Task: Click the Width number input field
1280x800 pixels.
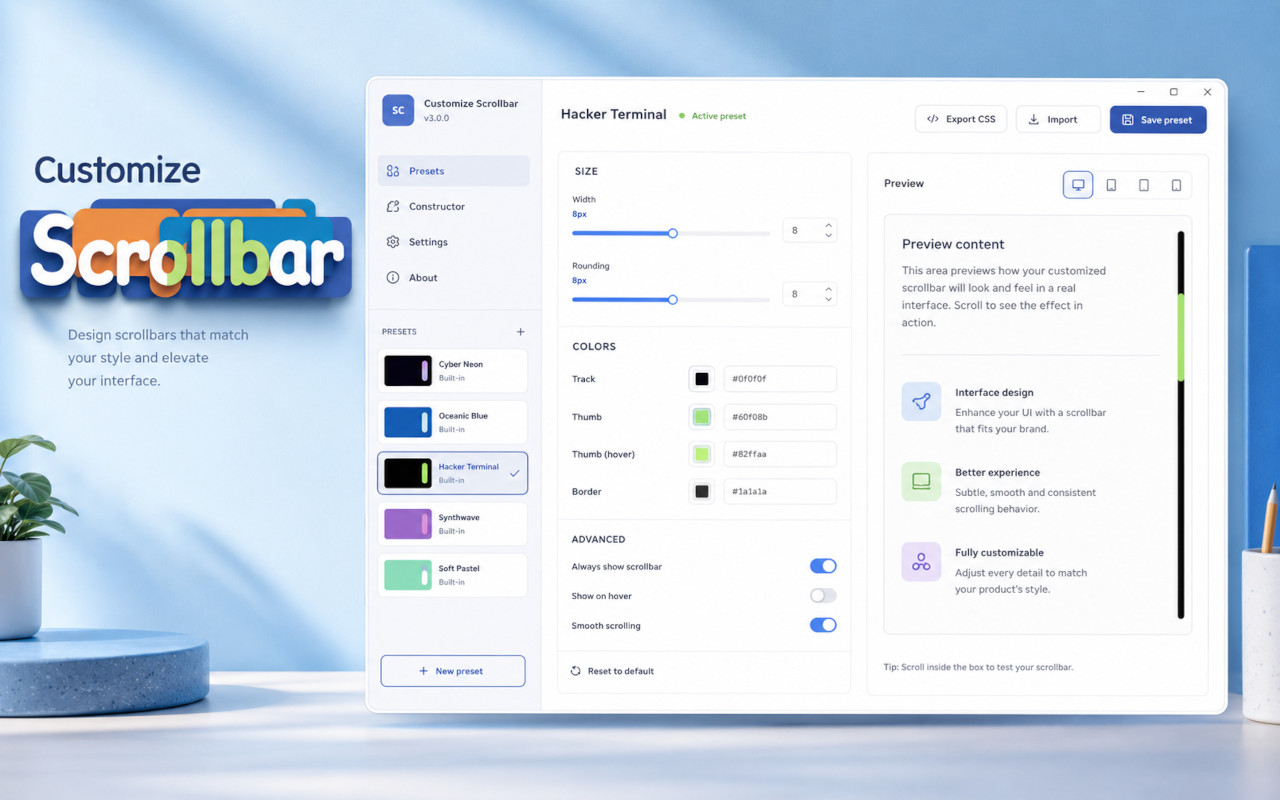Action: click(810, 230)
